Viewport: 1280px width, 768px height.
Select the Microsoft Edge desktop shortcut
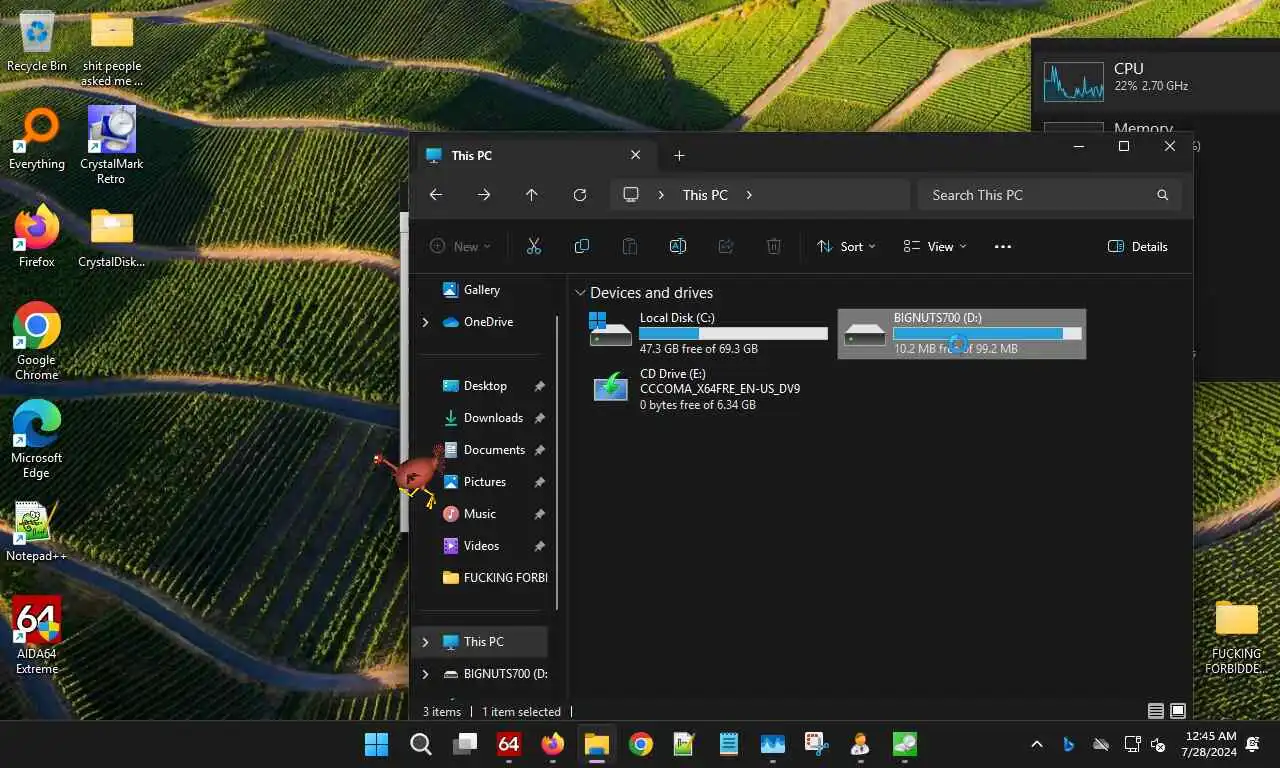tap(37, 441)
